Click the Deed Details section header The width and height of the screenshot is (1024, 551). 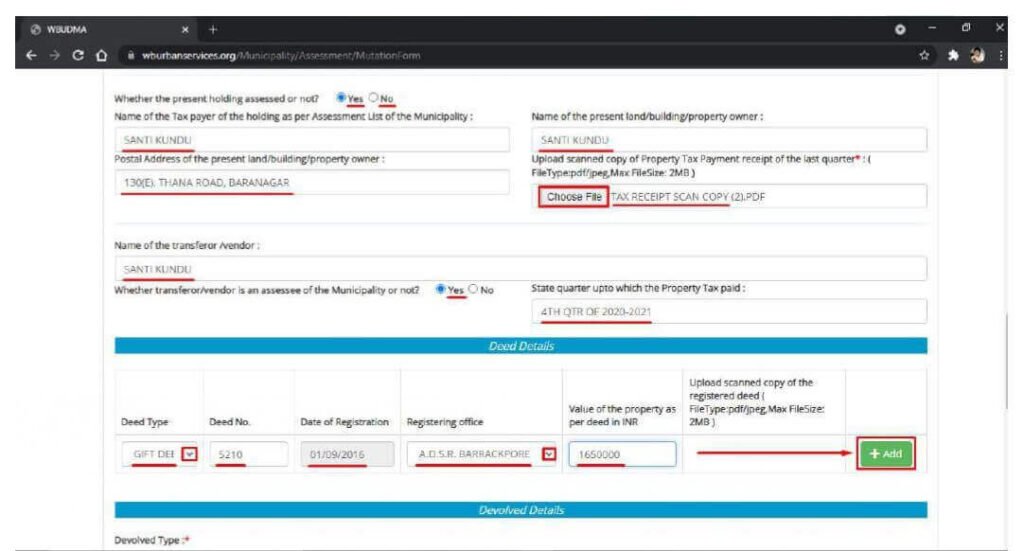[x=520, y=345]
